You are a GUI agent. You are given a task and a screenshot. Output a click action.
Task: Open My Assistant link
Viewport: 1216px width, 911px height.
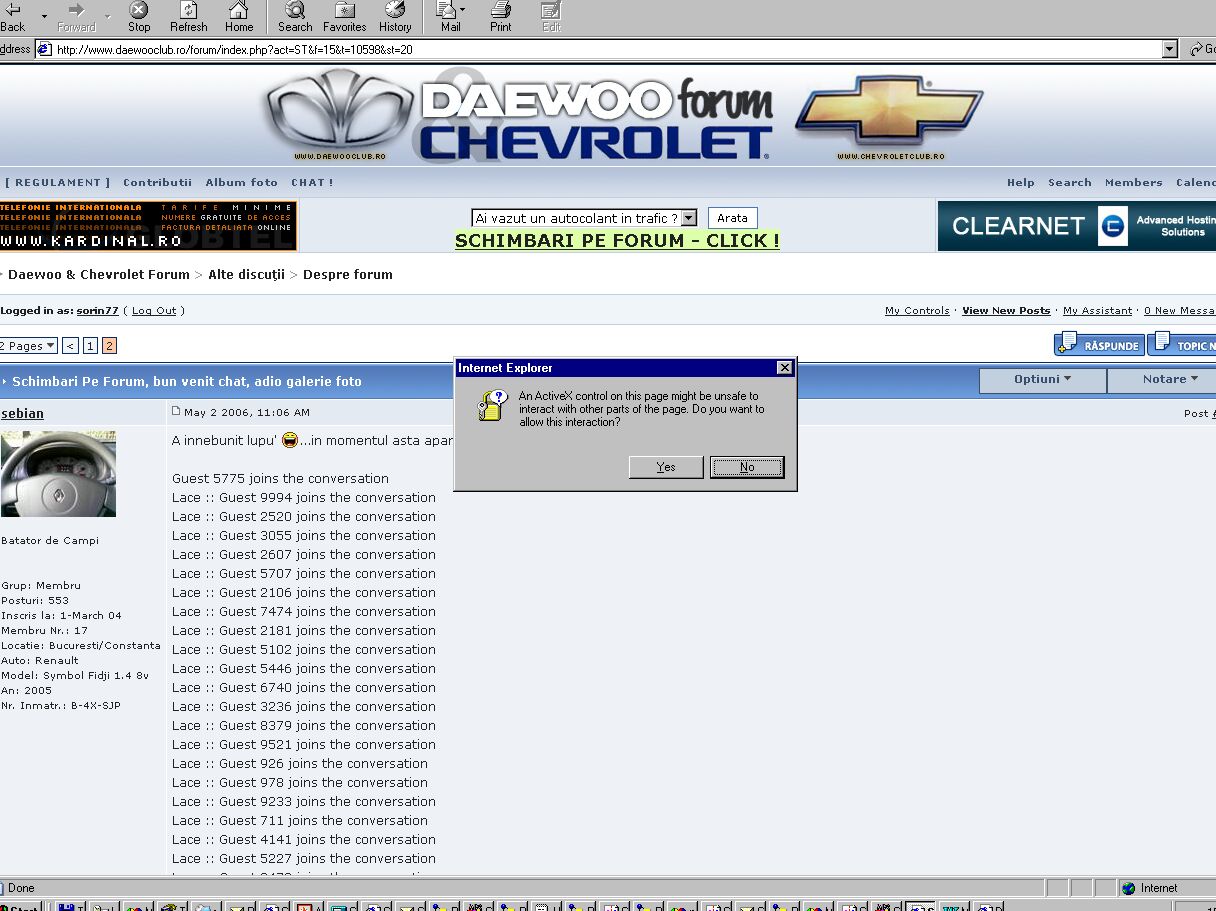tap(1097, 310)
